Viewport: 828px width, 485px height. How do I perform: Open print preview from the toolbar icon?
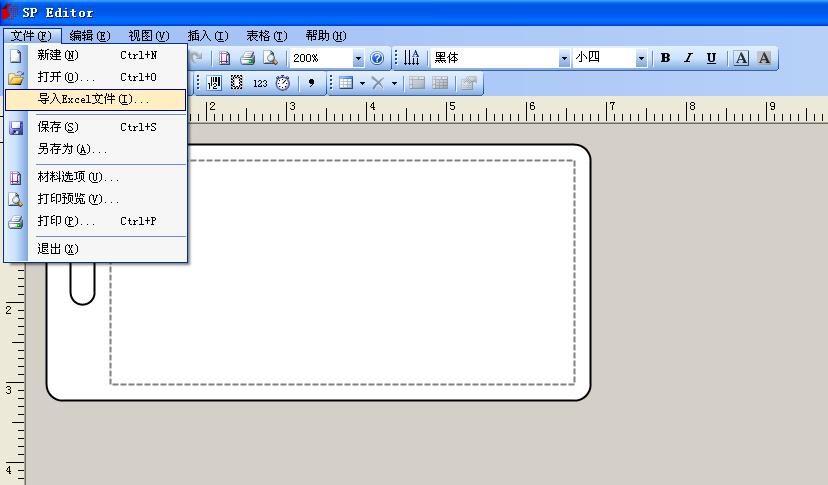270,58
